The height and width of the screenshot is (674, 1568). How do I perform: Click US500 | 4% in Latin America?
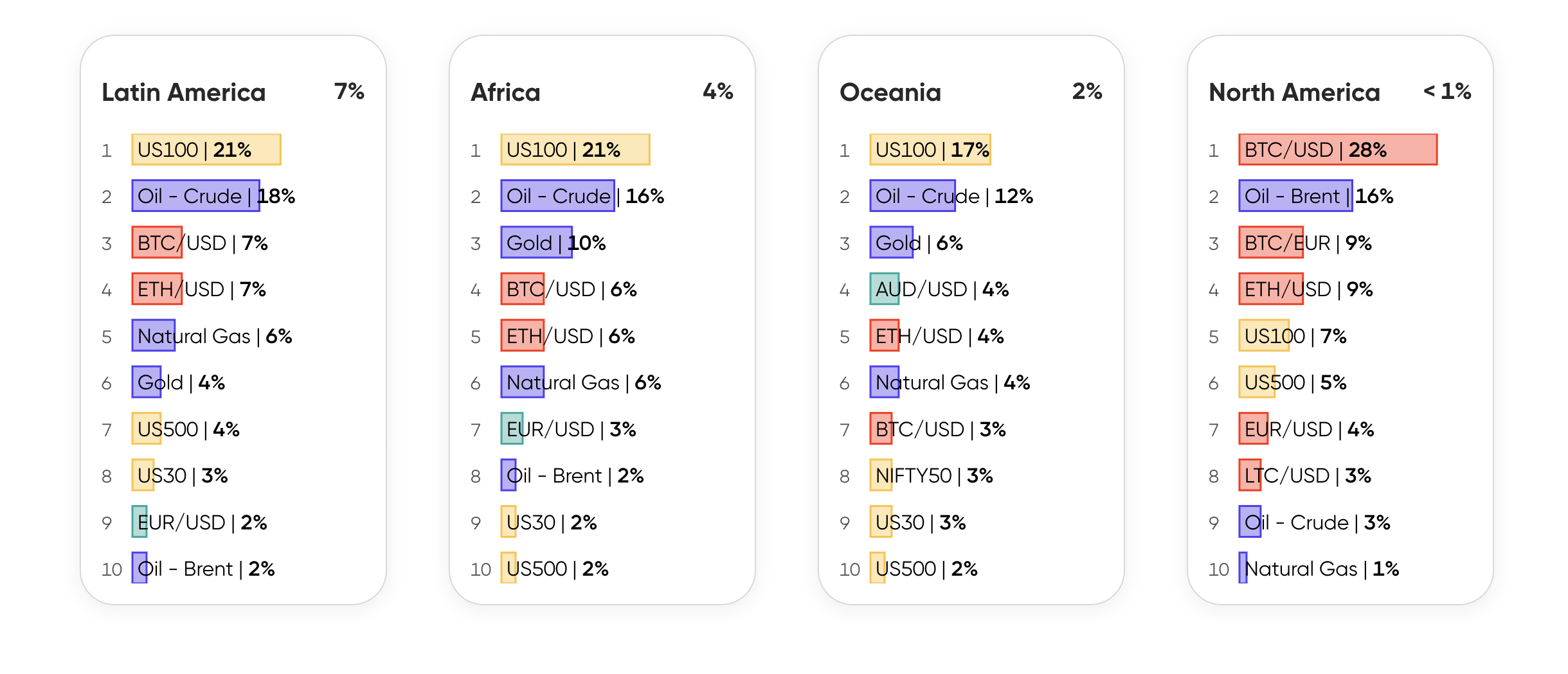(x=186, y=429)
